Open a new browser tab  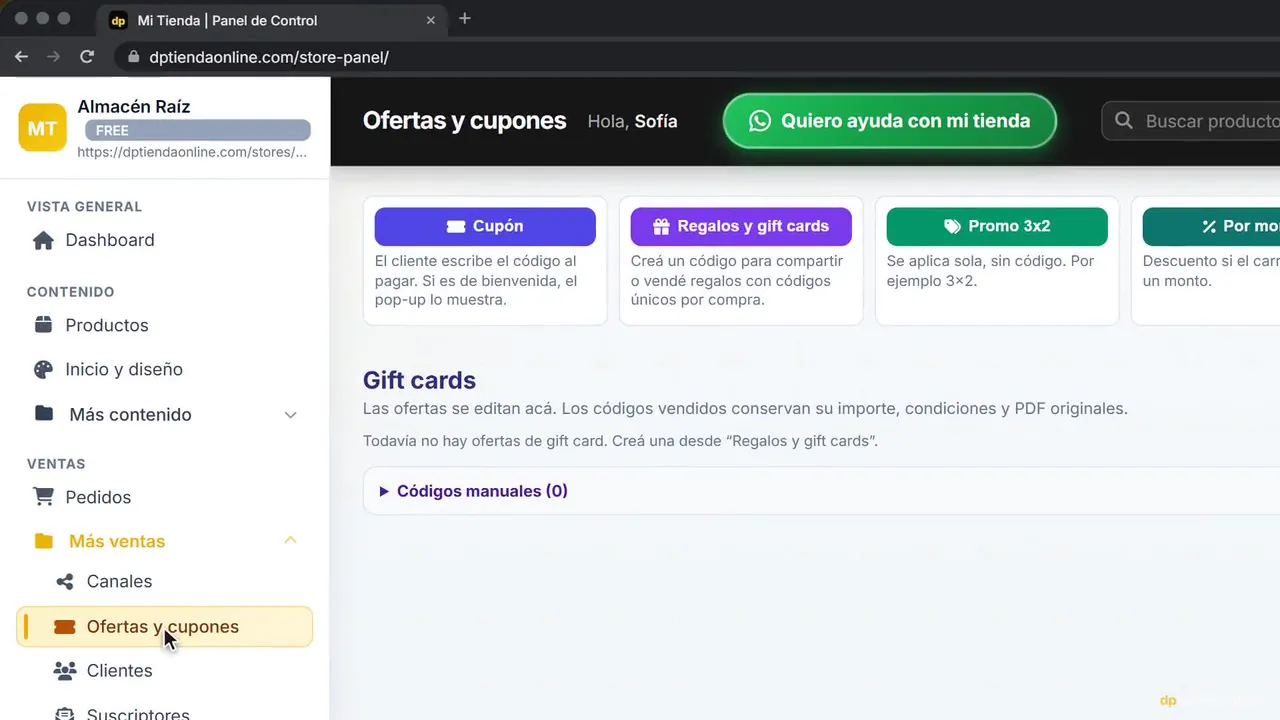click(x=464, y=19)
